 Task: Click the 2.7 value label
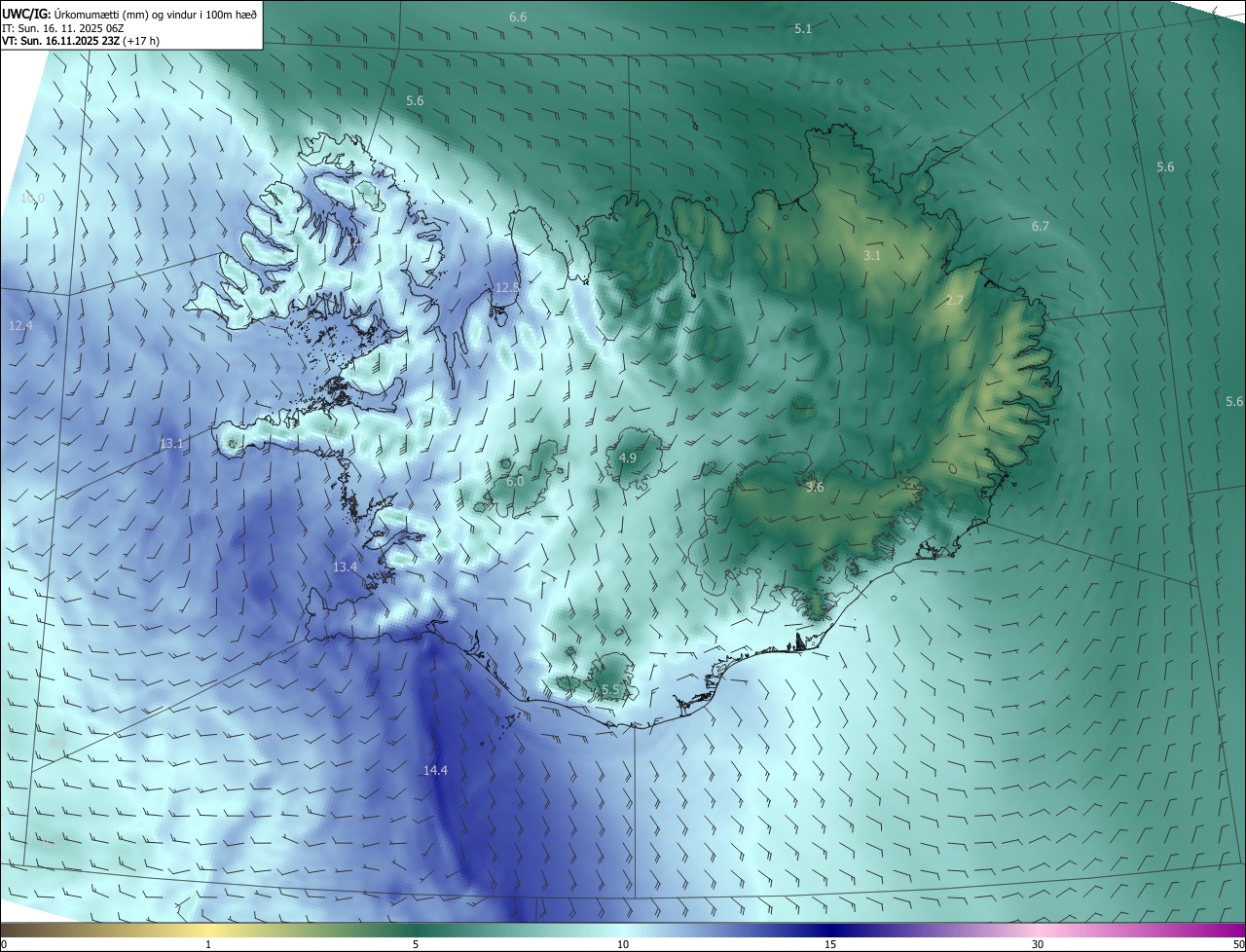[955, 300]
